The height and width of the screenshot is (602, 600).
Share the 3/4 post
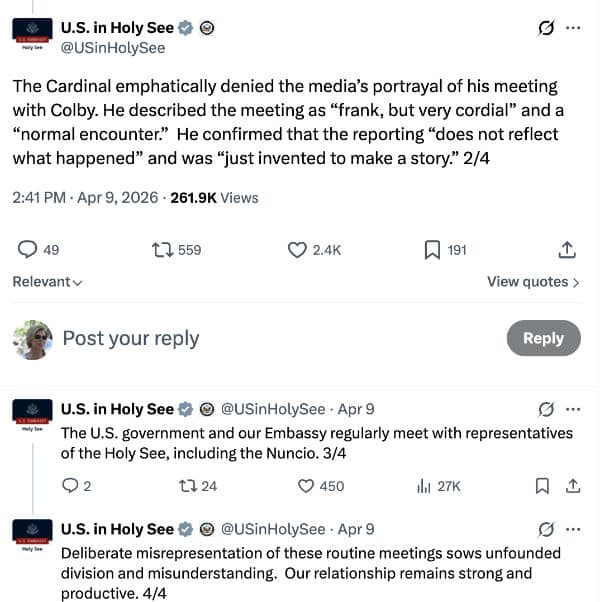[x=573, y=486]
